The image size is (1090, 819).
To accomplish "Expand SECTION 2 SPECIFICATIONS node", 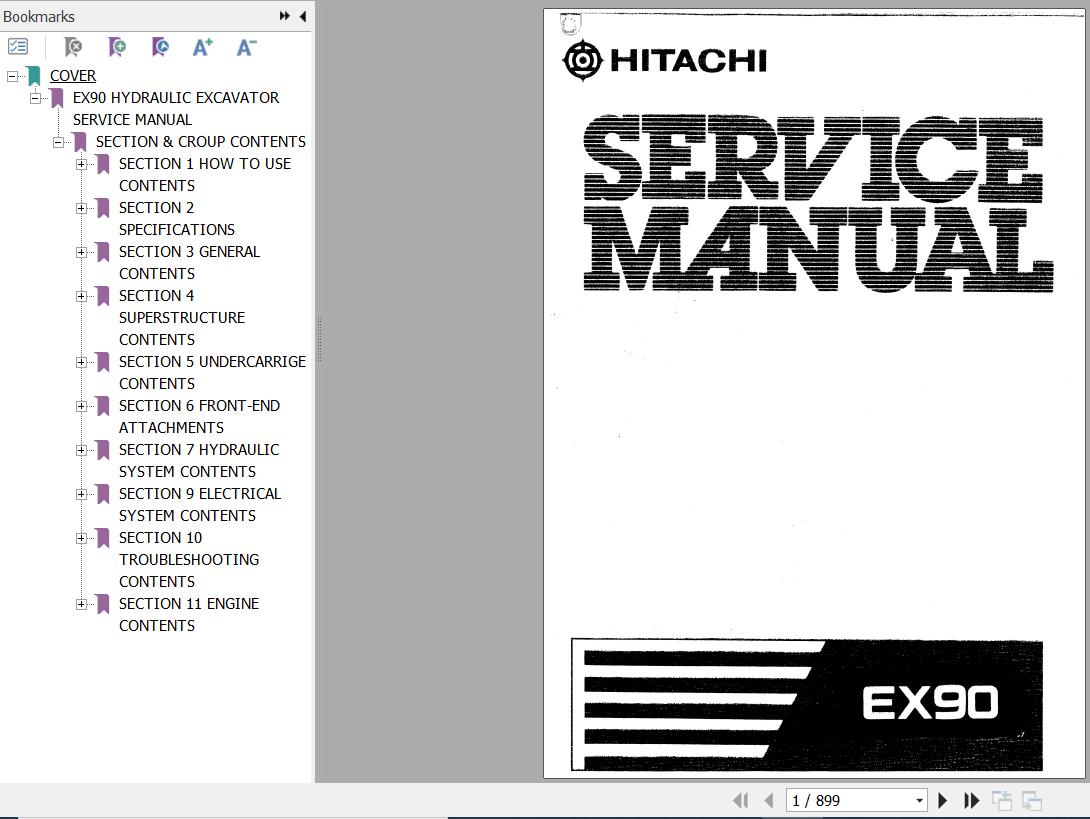I will click(x=81, y=209).
